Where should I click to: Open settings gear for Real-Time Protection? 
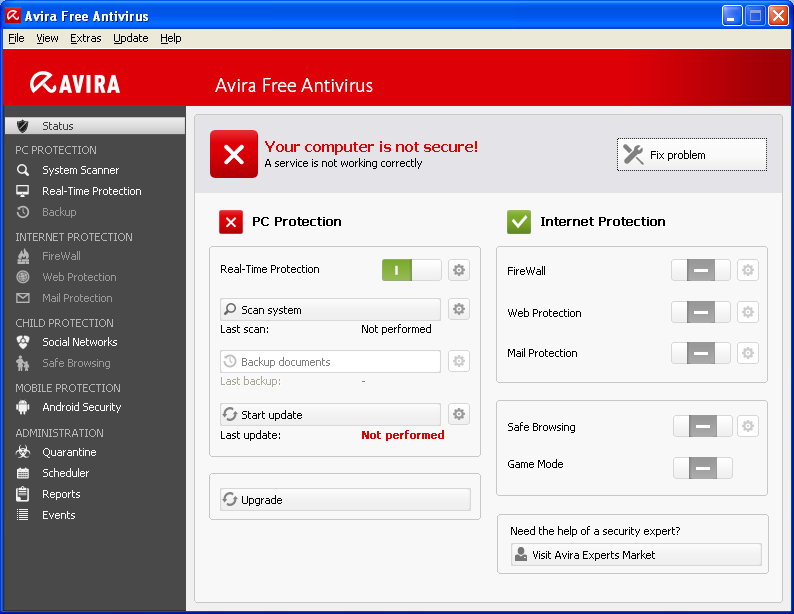(459, 270)
